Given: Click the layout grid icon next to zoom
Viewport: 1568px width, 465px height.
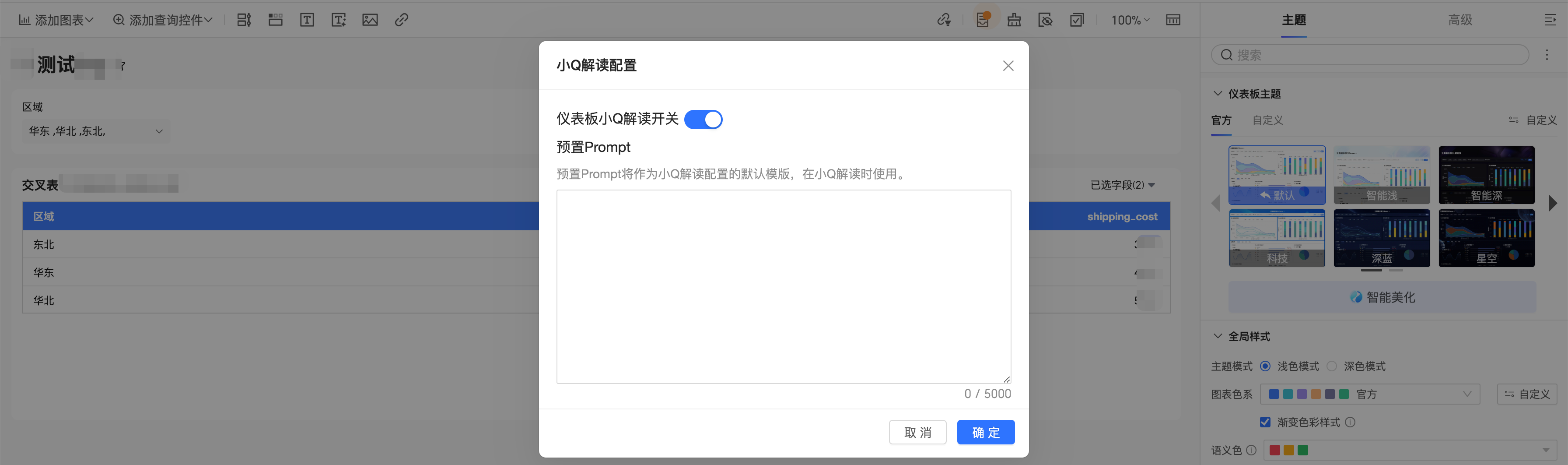Looking at the screenshot, I should click(x=1173, y=20).
